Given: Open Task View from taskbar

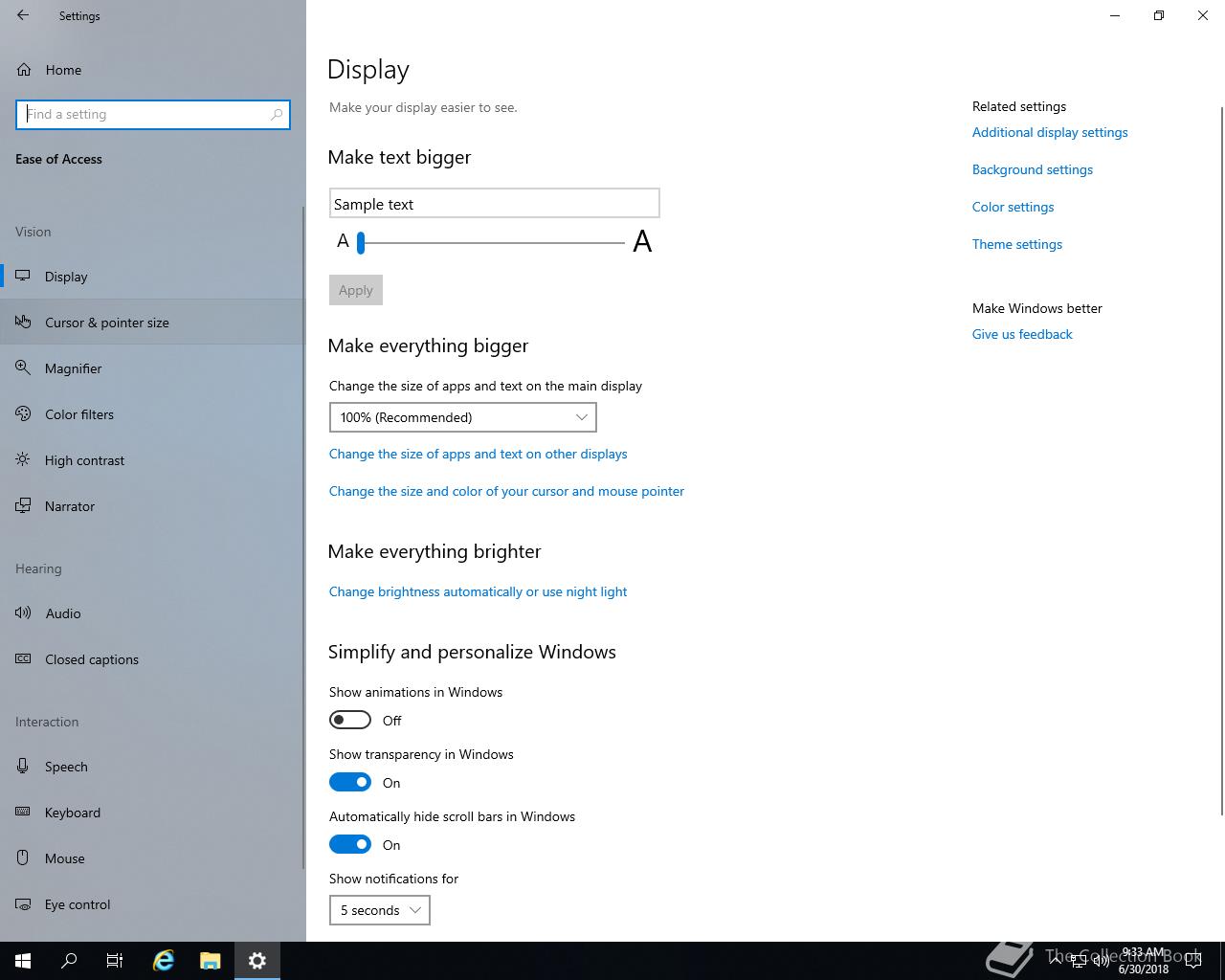Looking at the screenshot, I should point(115,961).
